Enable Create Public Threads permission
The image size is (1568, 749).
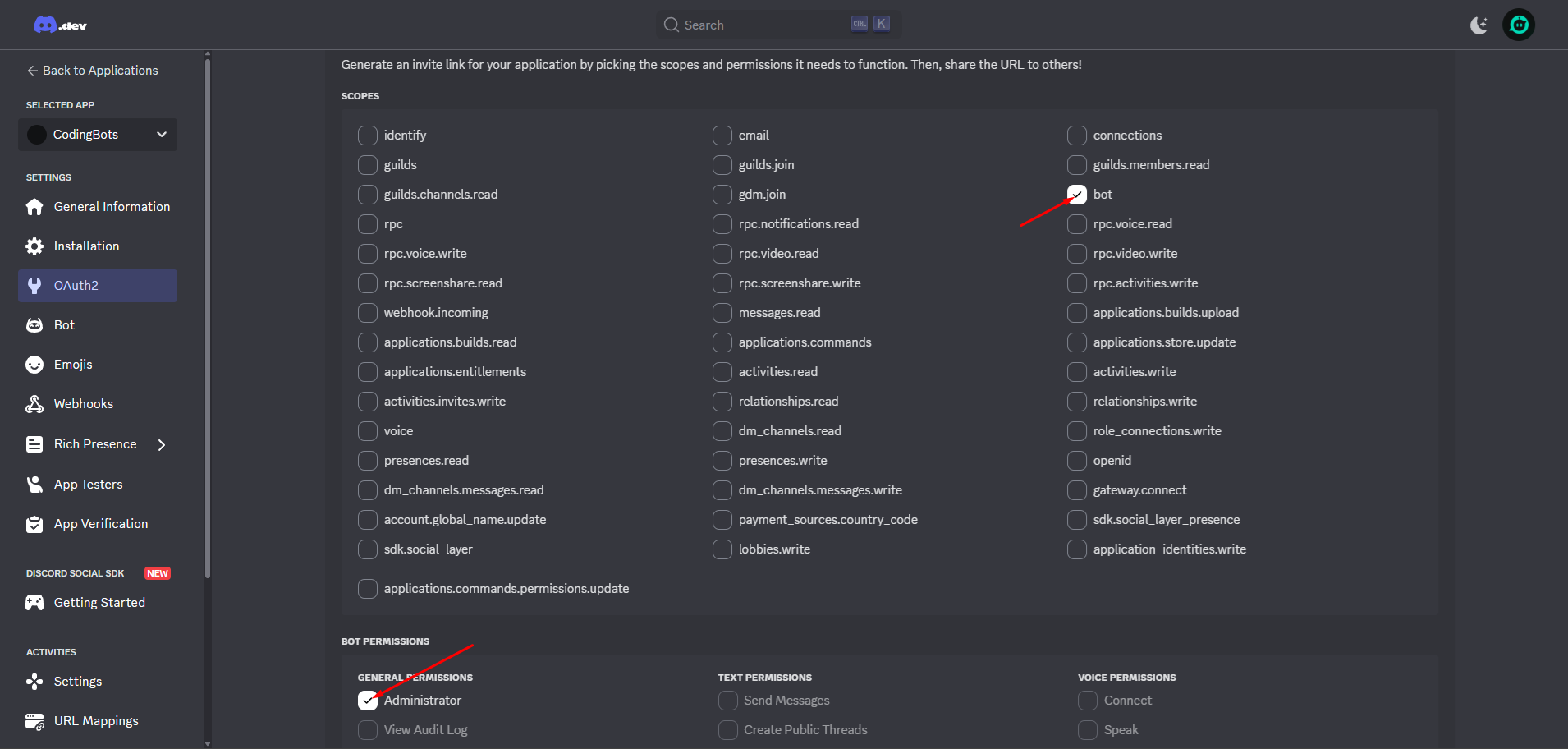point(728,730)
